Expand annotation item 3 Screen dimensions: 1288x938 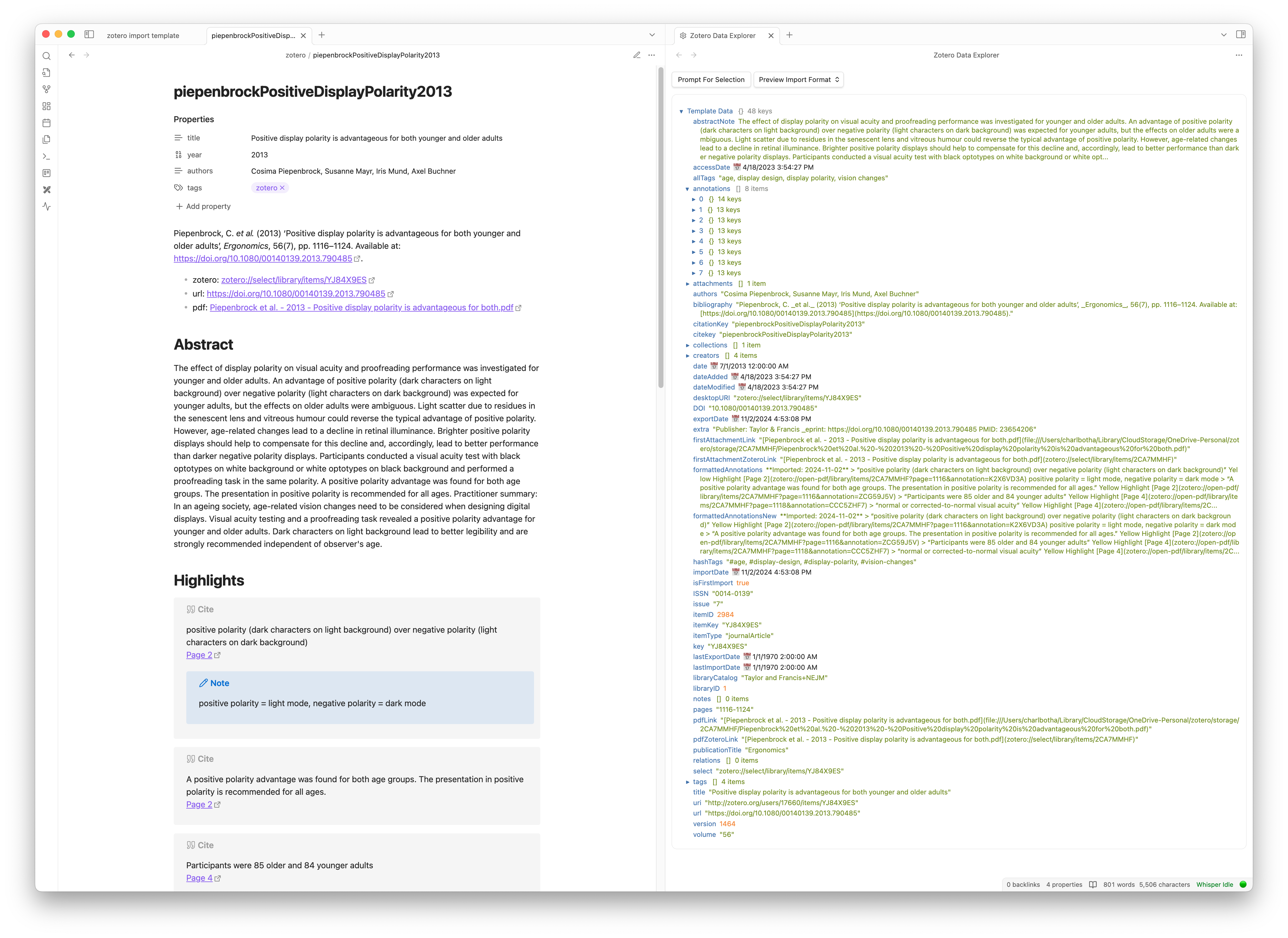coord(693,231)
